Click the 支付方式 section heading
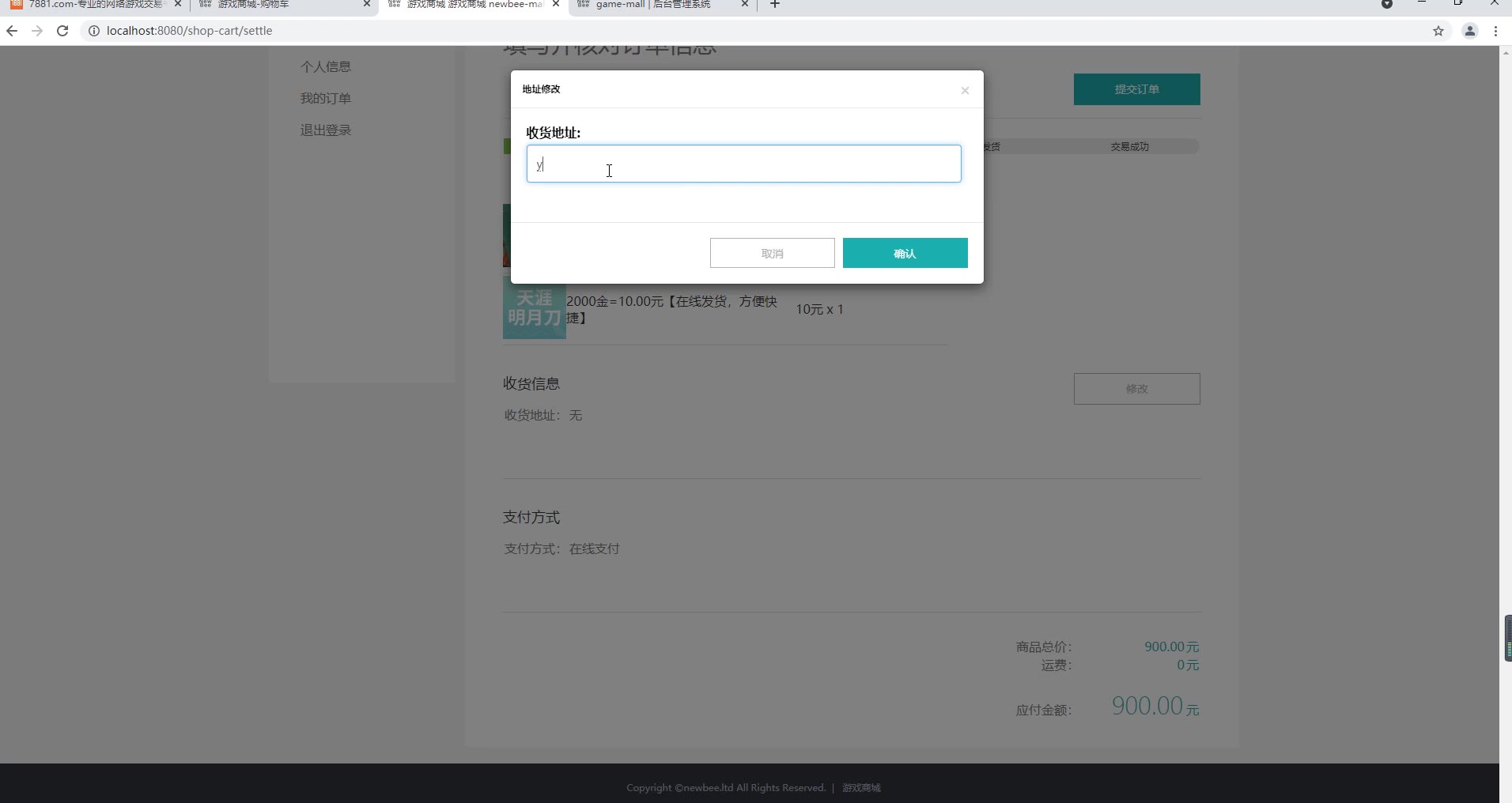 (531, 517)
